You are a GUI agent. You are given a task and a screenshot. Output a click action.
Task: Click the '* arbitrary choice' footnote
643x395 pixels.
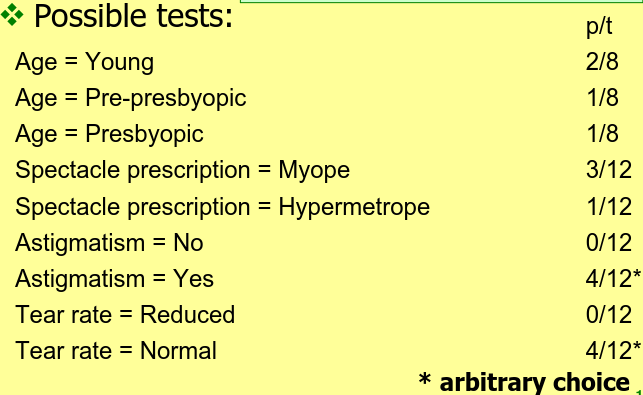point(524,382)
